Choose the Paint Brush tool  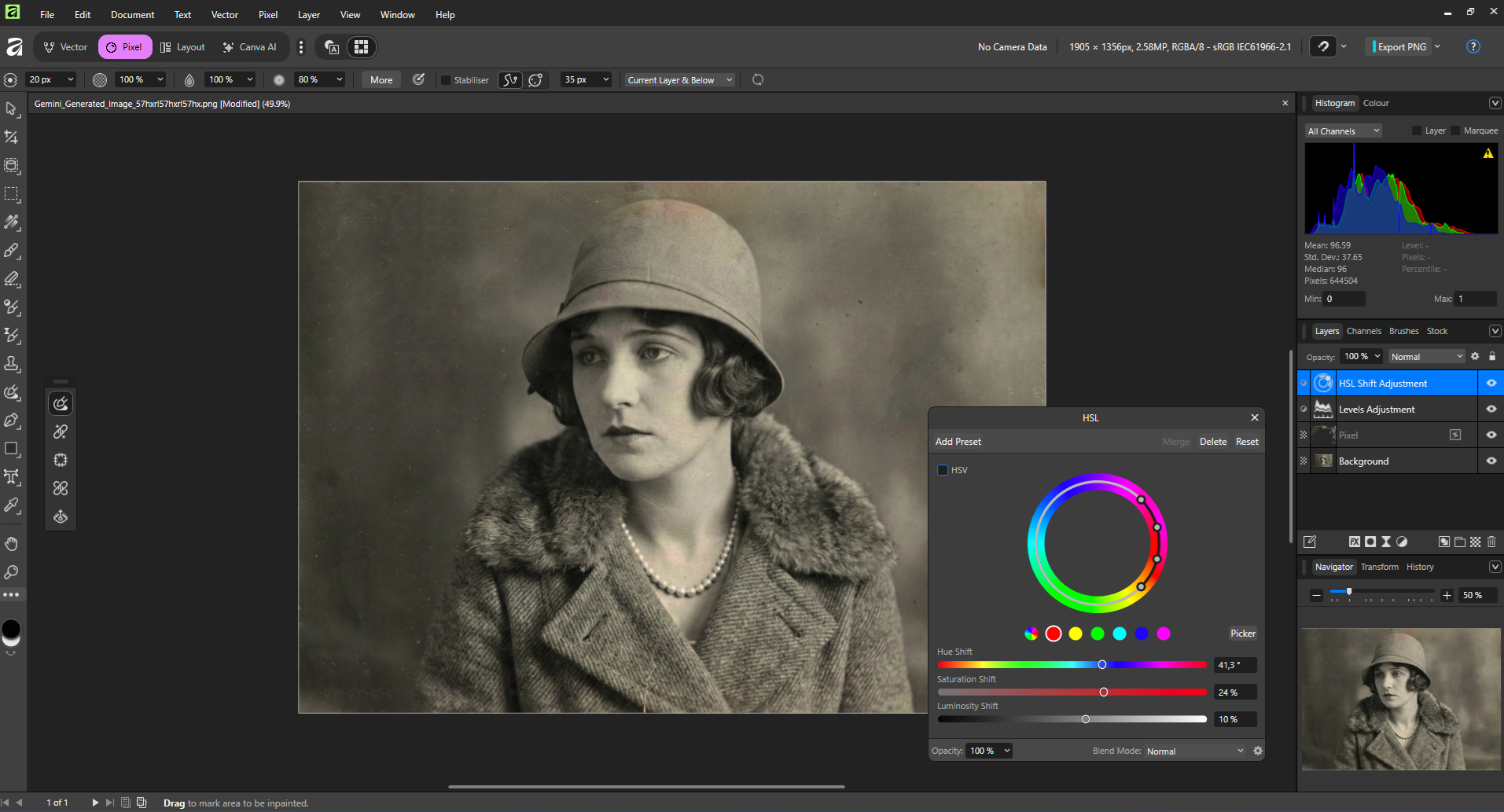coord(11,251)
